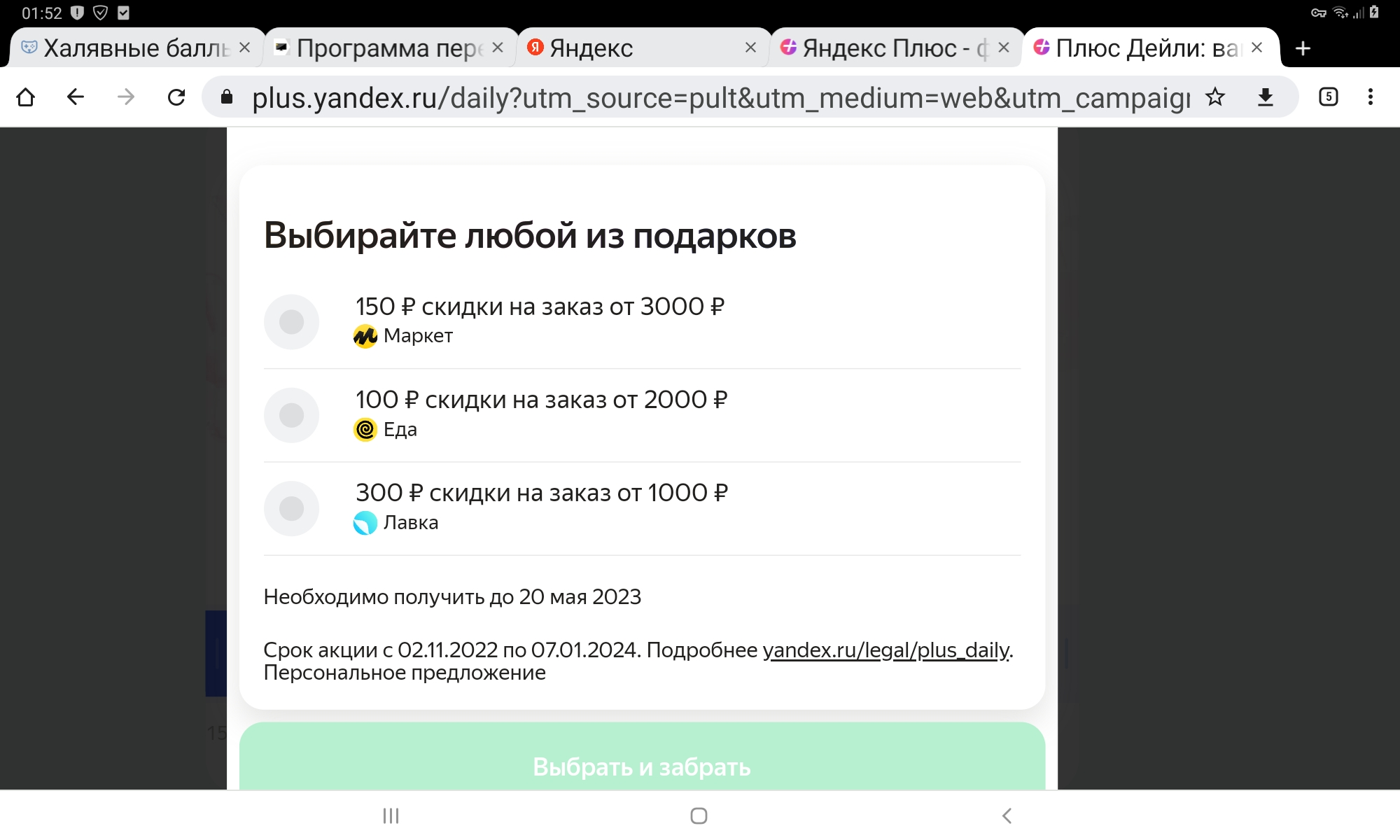
Task: Open the browser three-dot menu
Action: pos(1371,97)
